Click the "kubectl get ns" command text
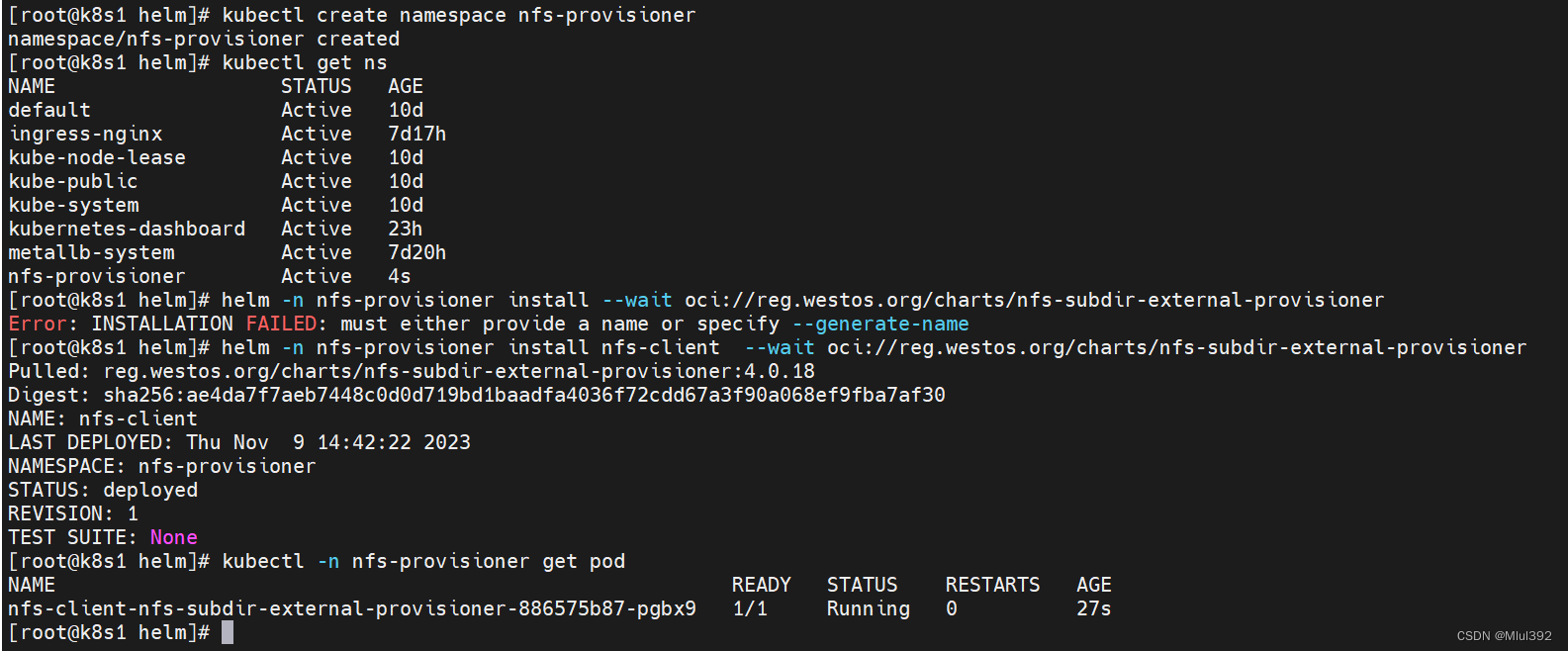The image size is (1568, 651). 305,62
